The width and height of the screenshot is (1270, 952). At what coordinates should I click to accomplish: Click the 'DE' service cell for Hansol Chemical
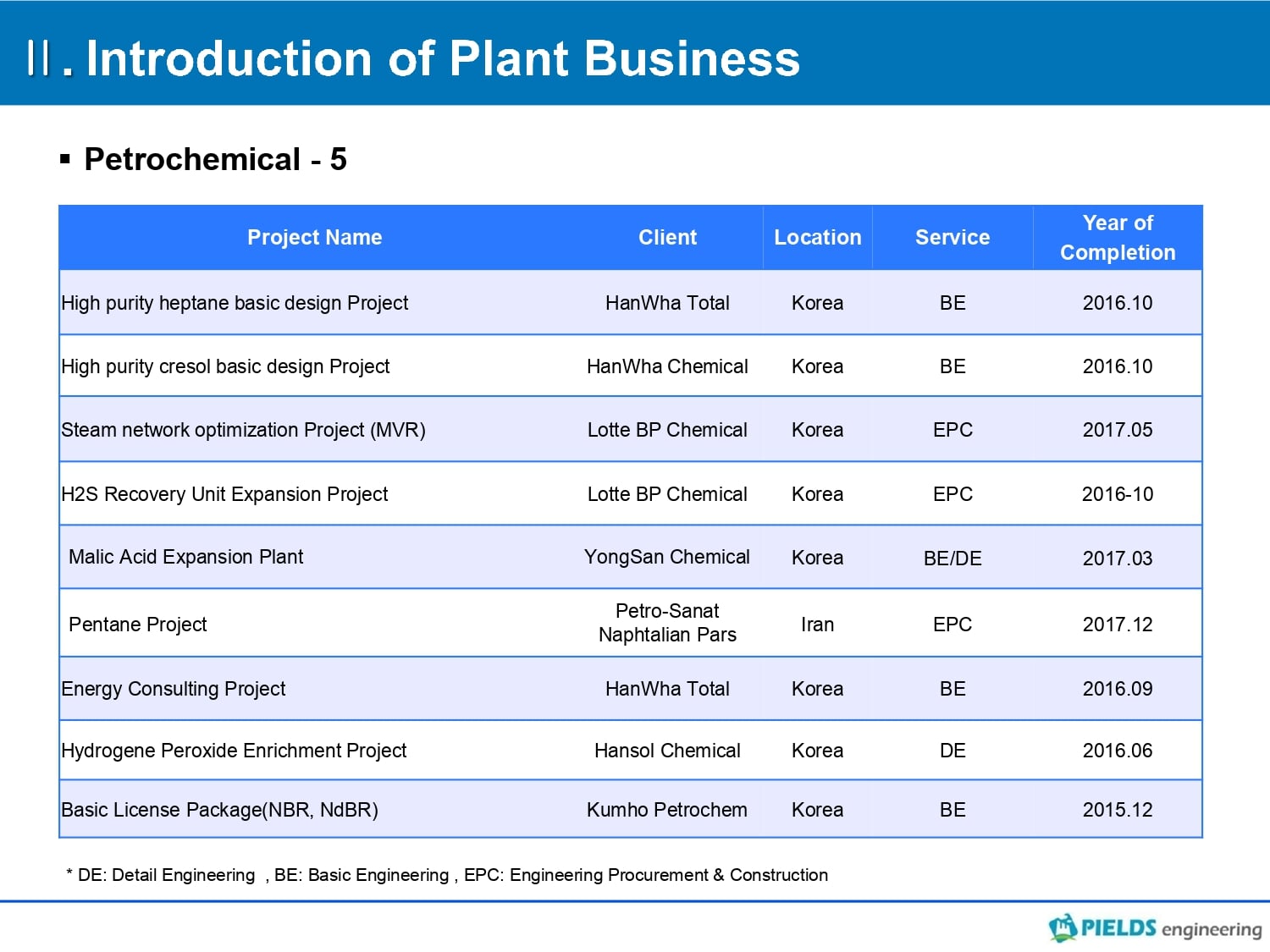(952, 751)
